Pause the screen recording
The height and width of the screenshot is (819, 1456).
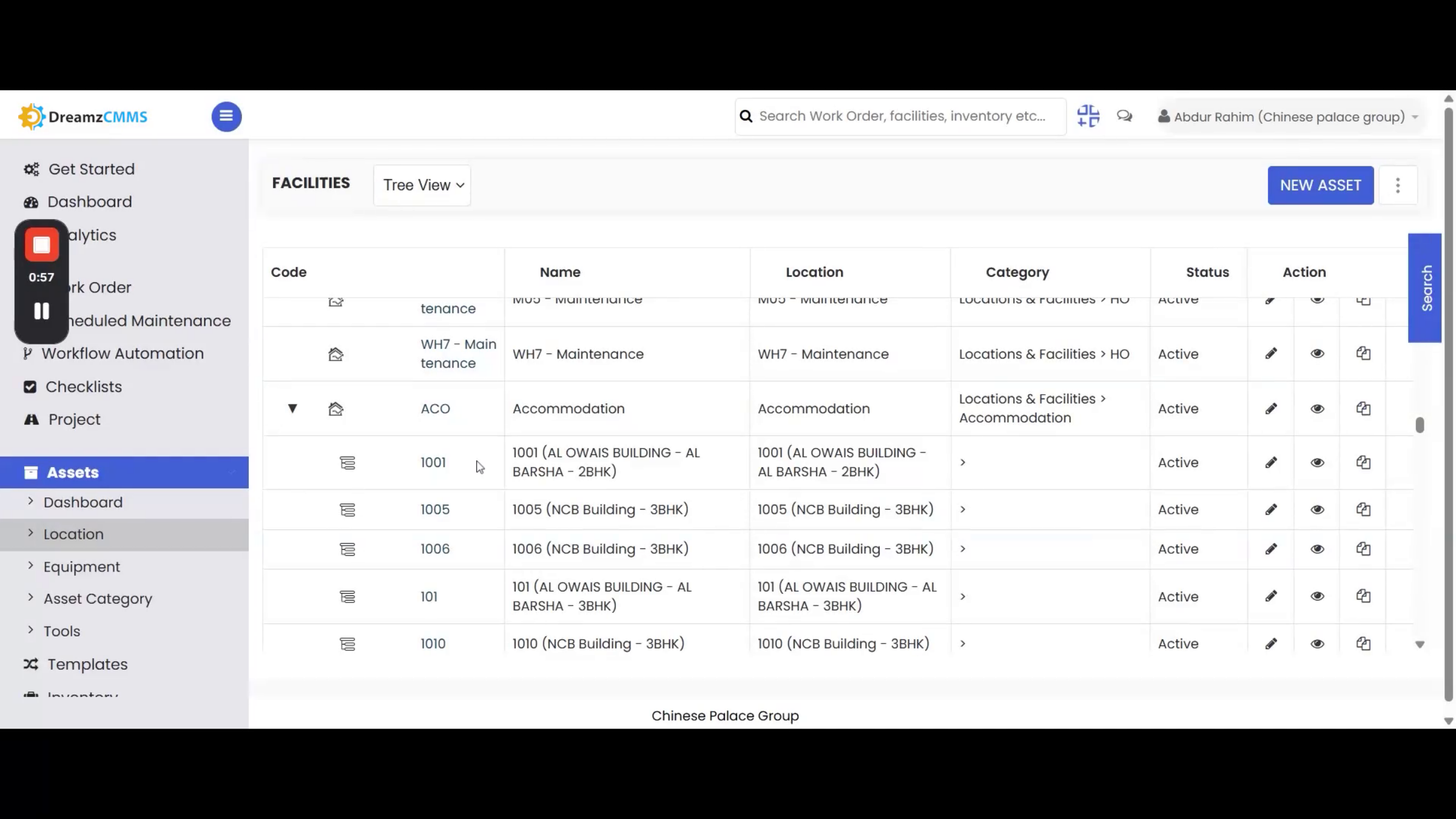42,311
